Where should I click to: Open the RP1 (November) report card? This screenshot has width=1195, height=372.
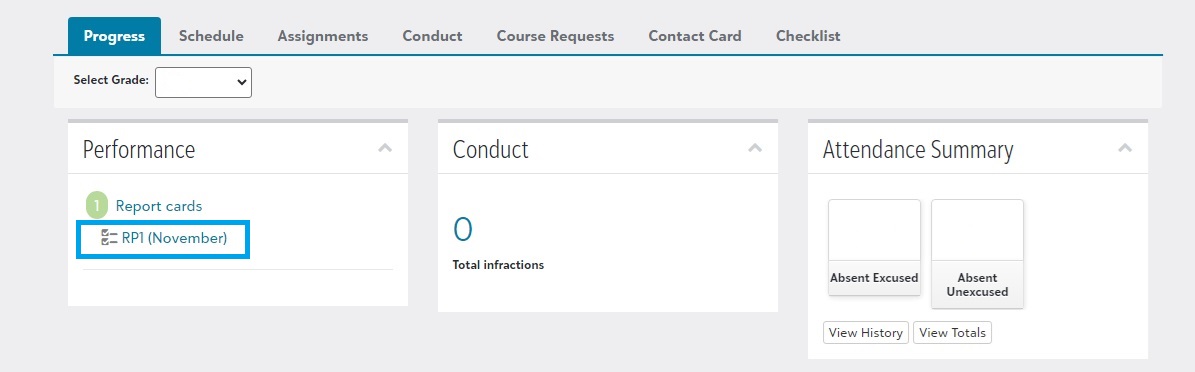175,238
